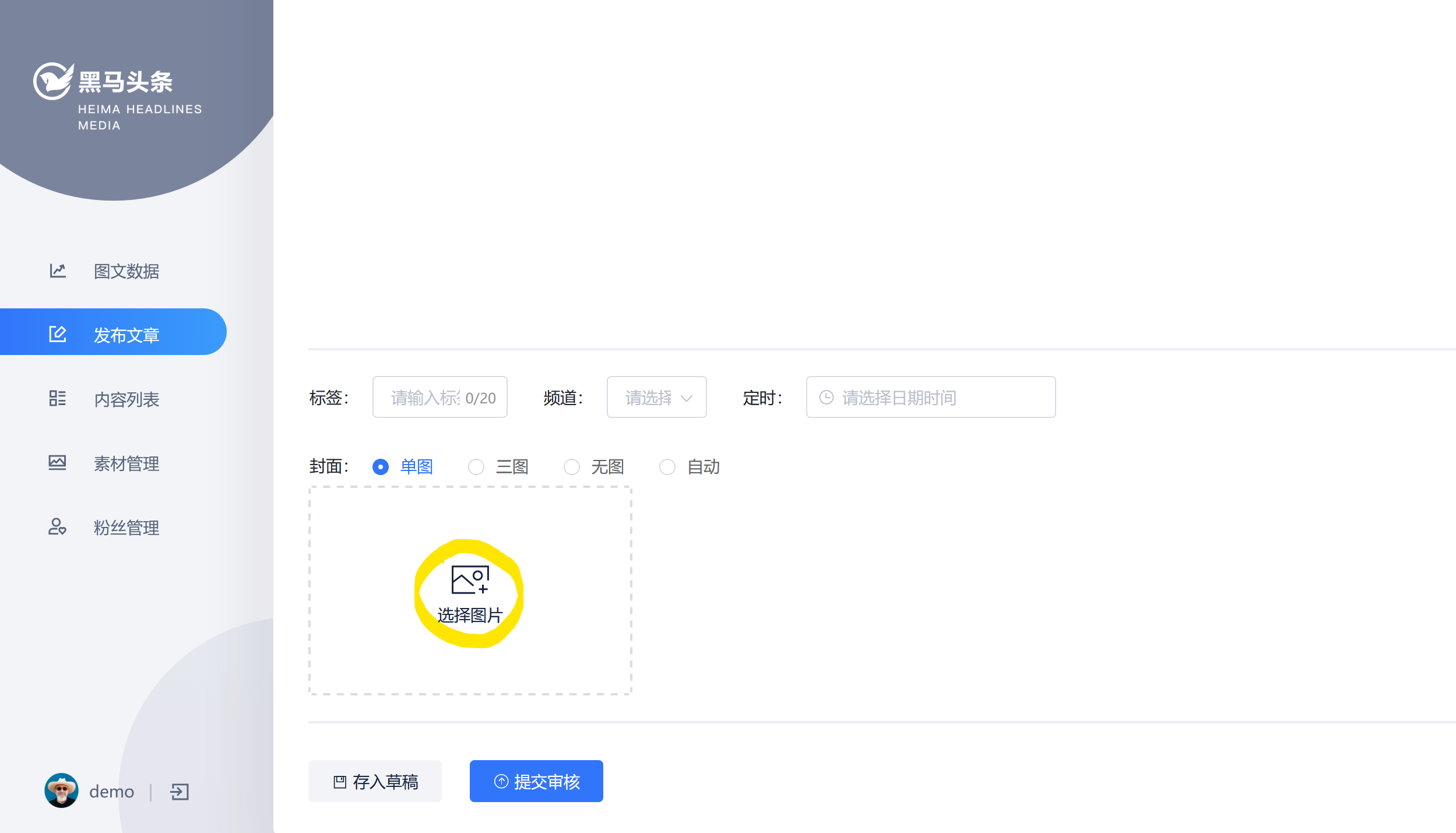1456x833 pixels.
Task: Click the 选择图片 add-image icon
Action: [x=470, y=579]
